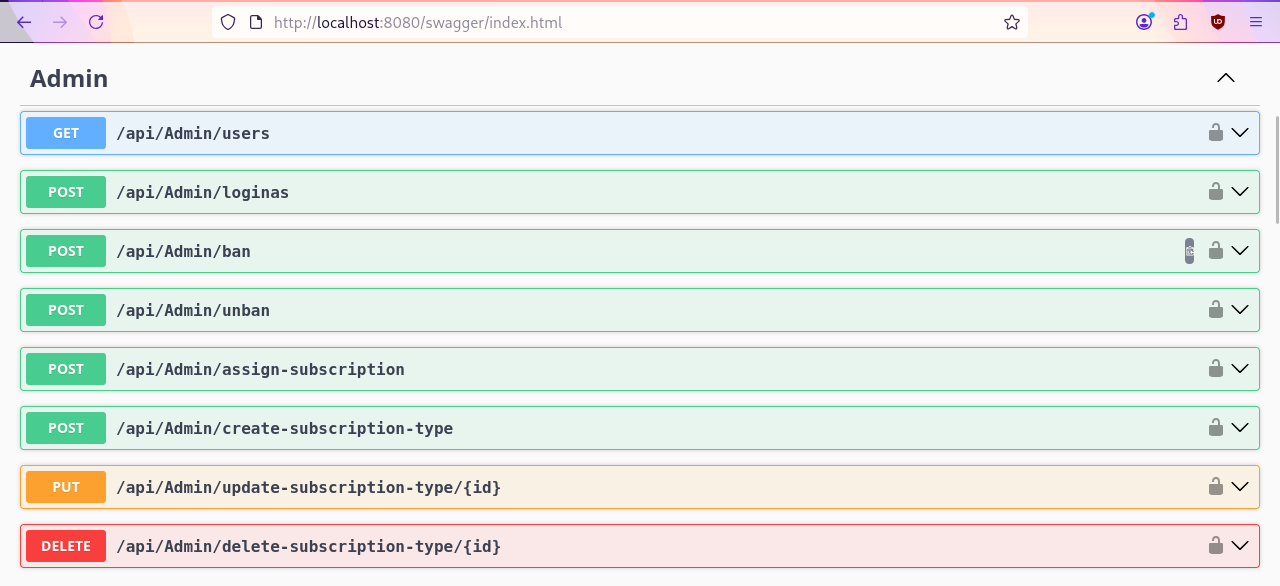Open the Firefox hamburger menu

[x=1254, y=21]
